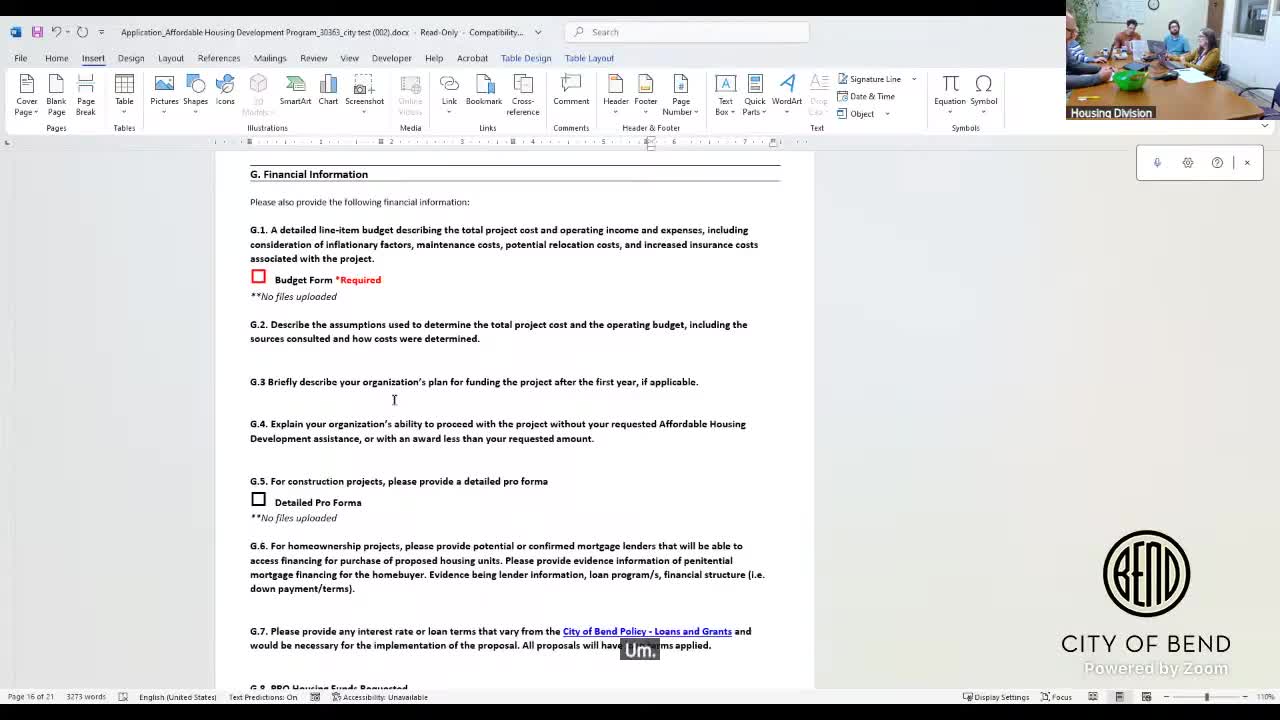1280x720 pixels.
Task: Open the Table Design tab
Action: [526, 58]
